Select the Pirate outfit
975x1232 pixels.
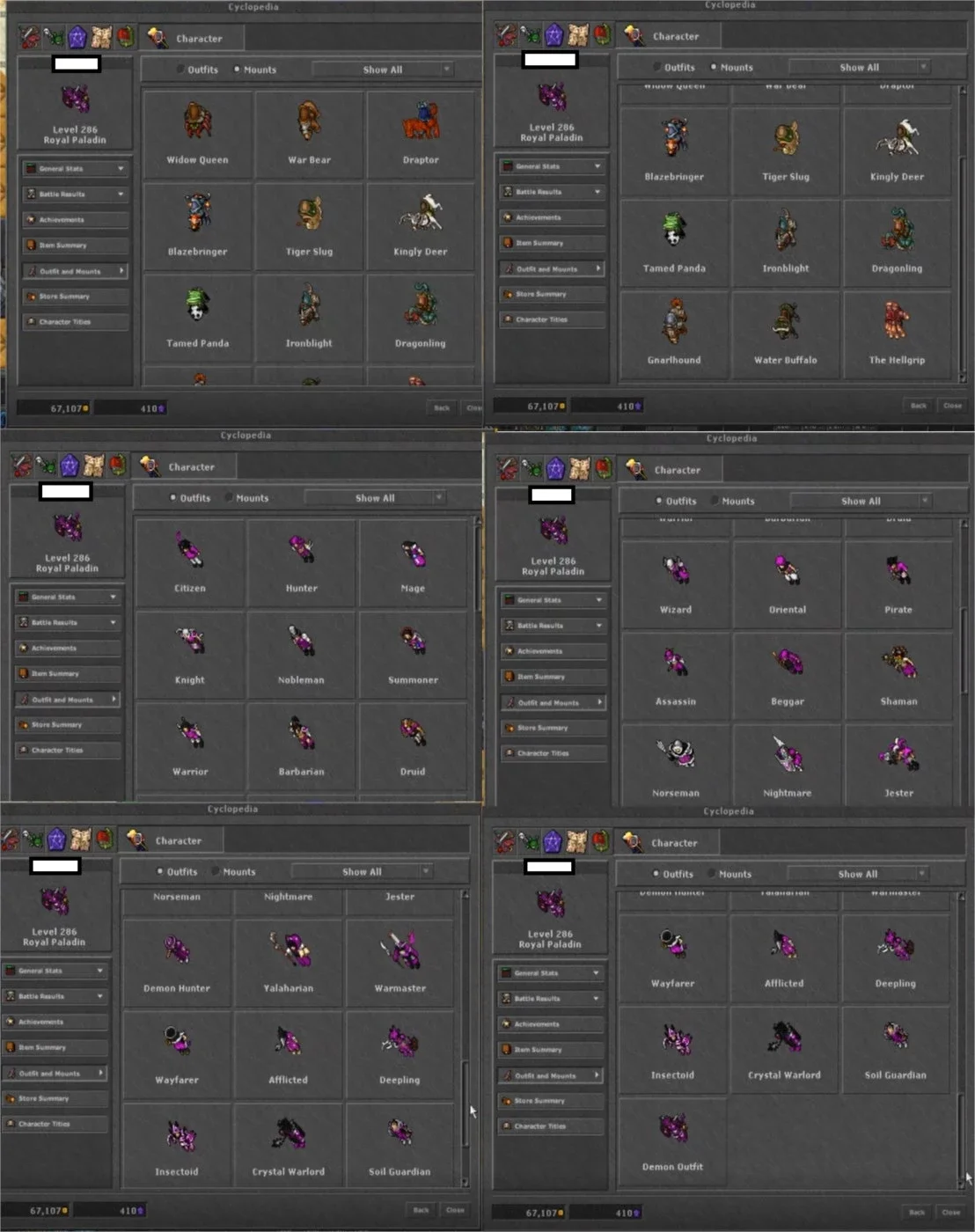[898, 584]
